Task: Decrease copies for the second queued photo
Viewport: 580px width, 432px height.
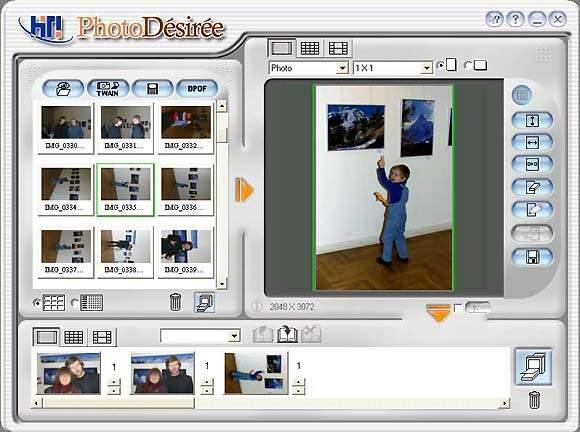Action: (x=207, y=391)
